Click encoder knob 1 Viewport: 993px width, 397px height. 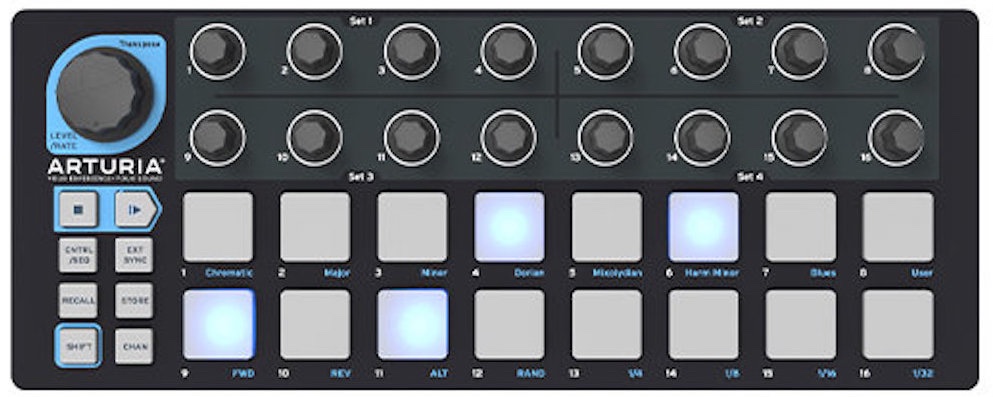[217, 51]
